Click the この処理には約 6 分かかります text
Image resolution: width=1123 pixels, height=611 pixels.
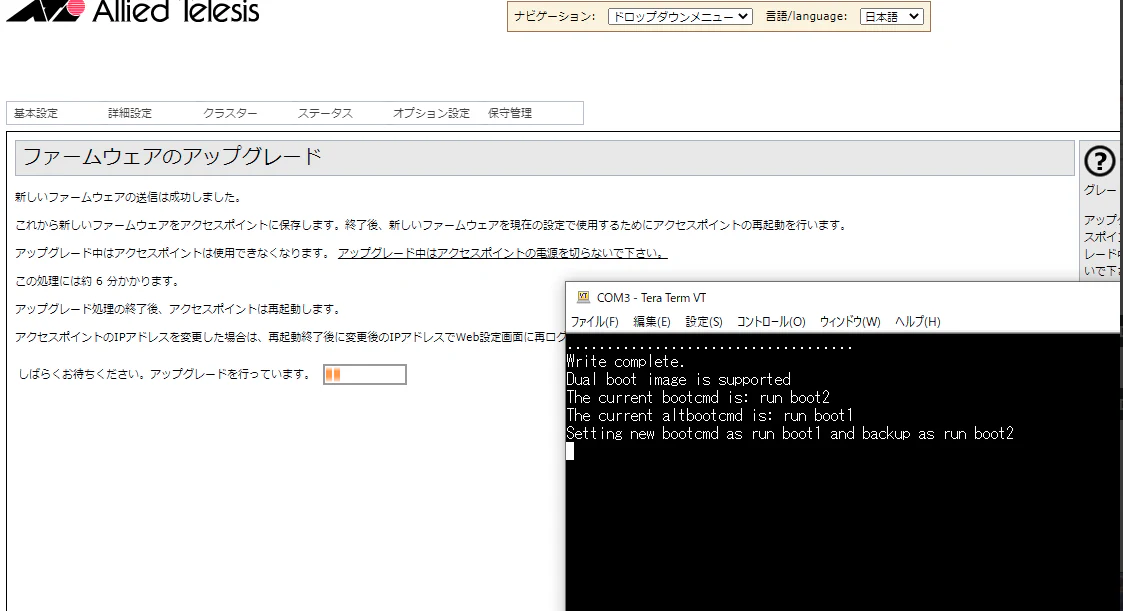(98, 281)
